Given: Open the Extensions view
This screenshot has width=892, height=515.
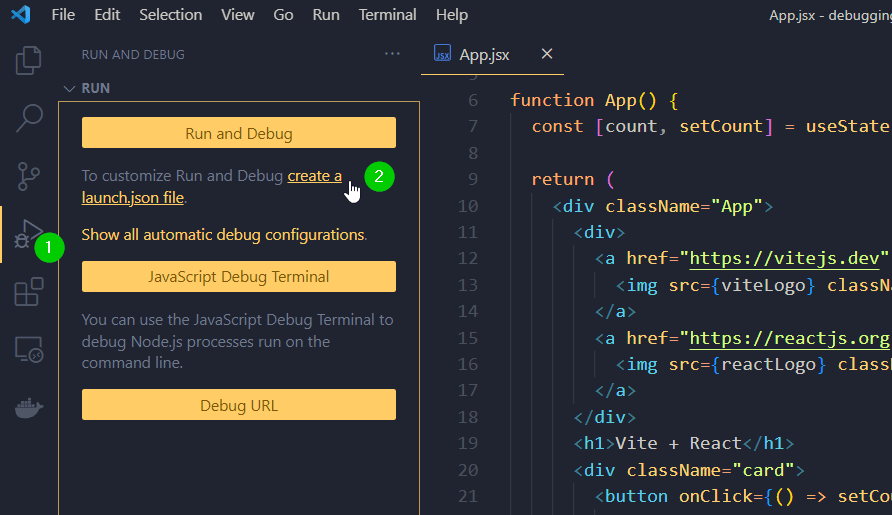Looking at the screenshot, I should [28, 292].
